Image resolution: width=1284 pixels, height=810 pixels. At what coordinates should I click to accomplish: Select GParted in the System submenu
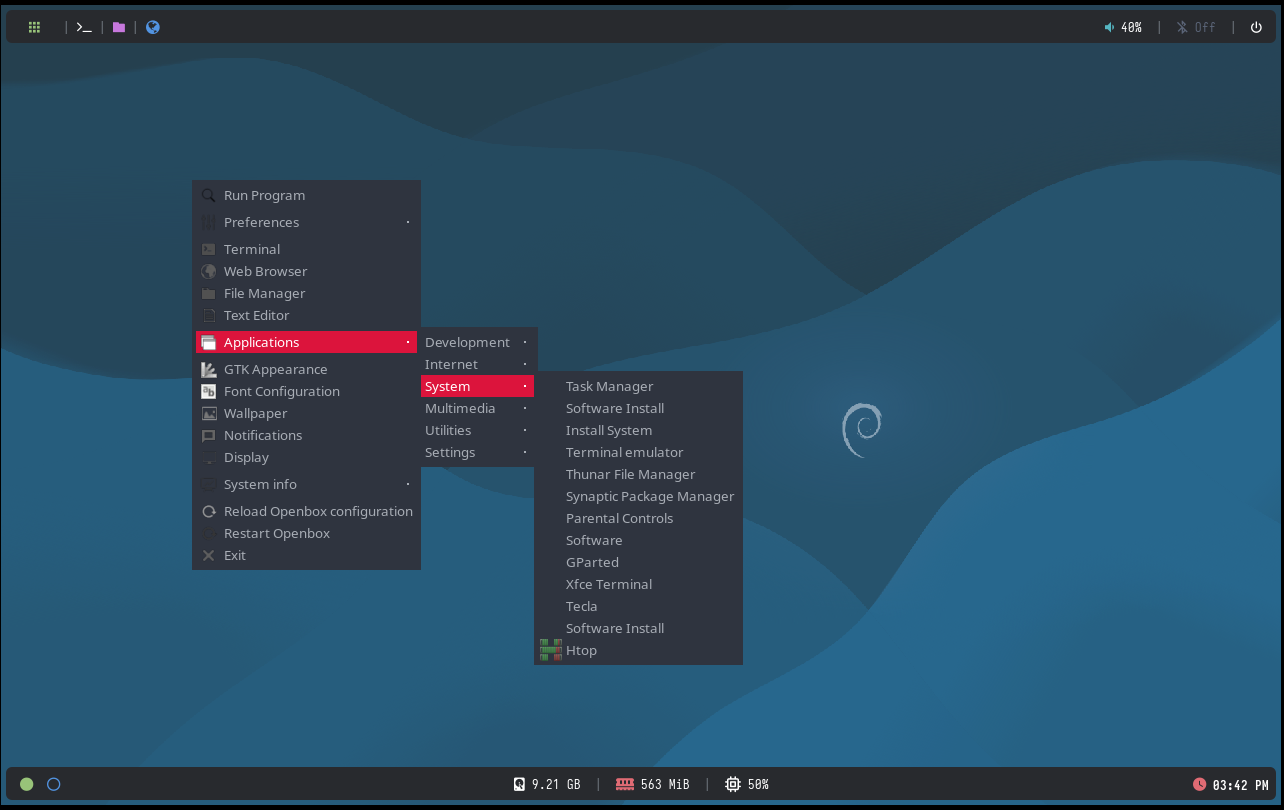[x=592, y=562]
